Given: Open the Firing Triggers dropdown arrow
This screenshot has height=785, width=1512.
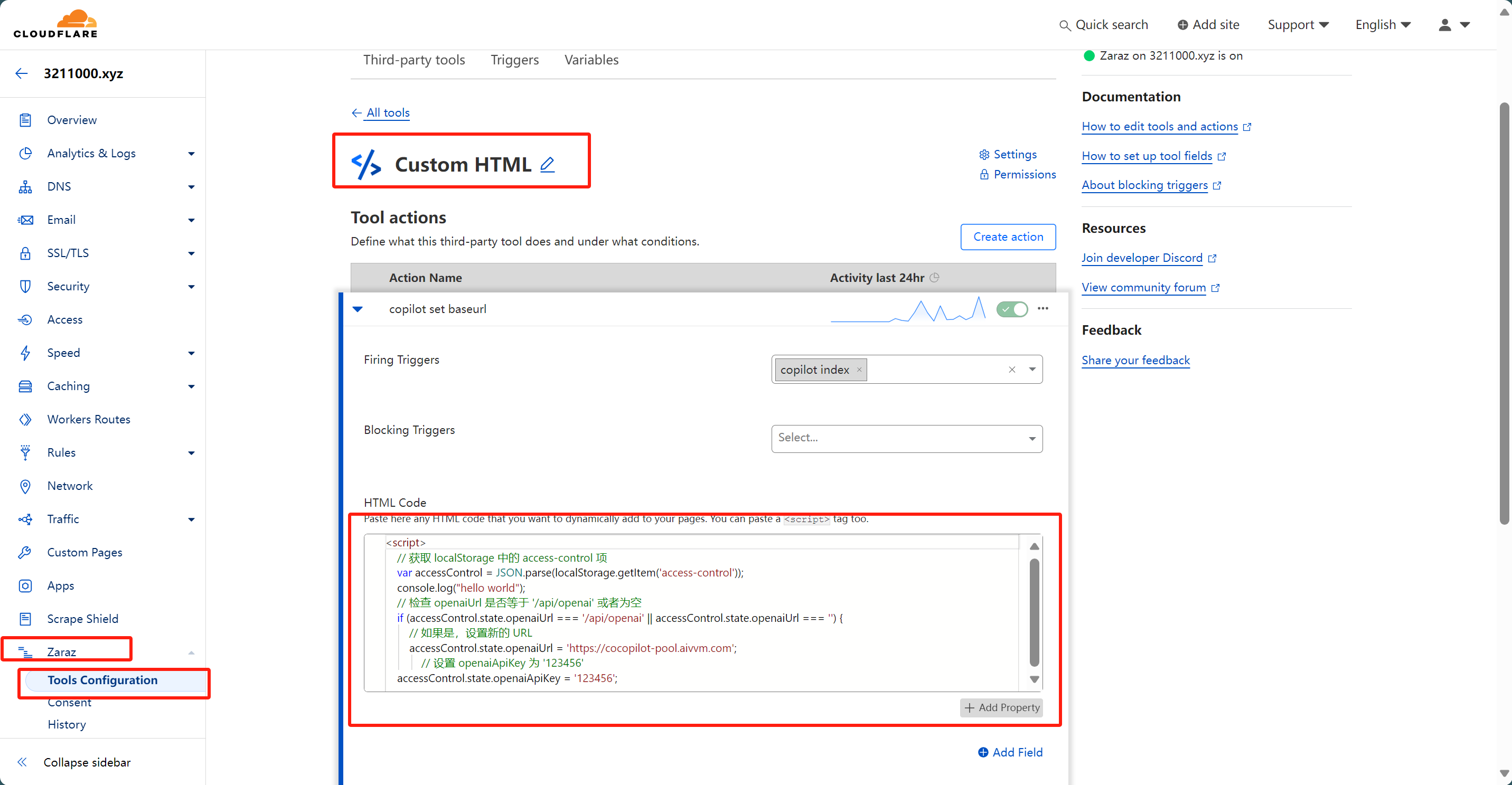Looking at the screenshot, I should pyautogui.click(x=1032, y=370).
